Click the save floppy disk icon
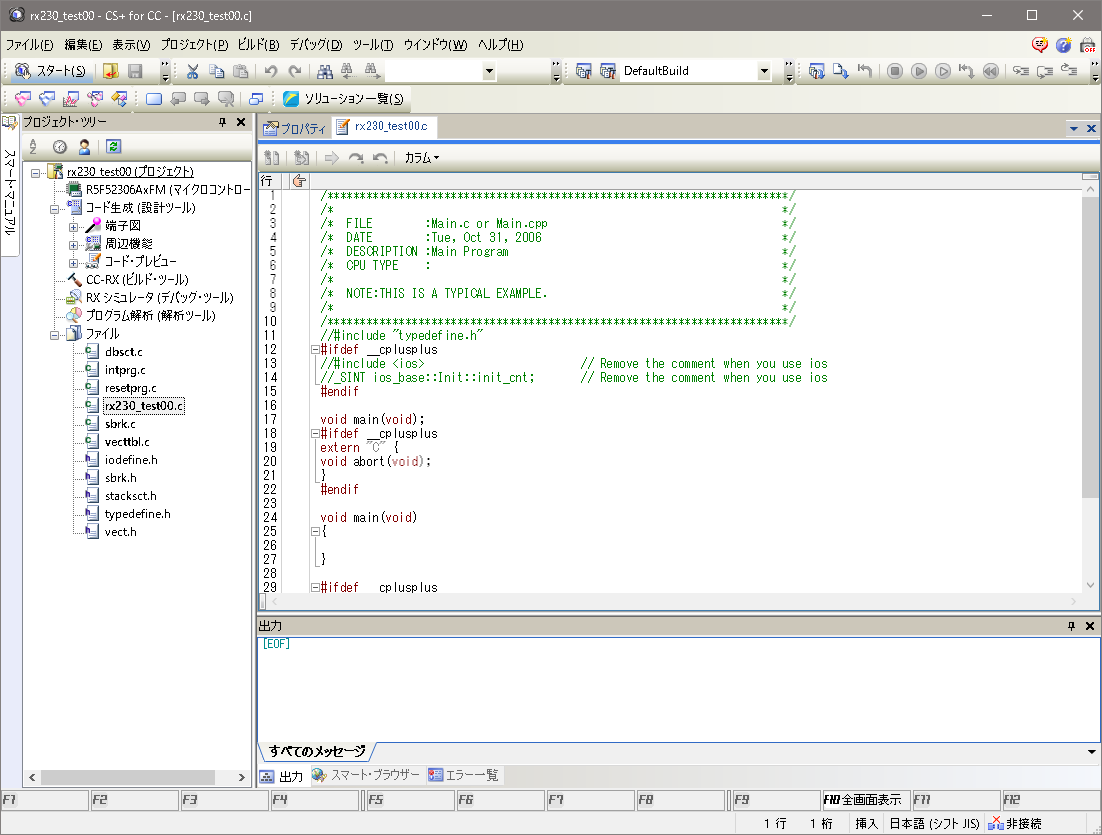Image resolution: width=1102 pixels, height=835 pixels. [135, 71]
